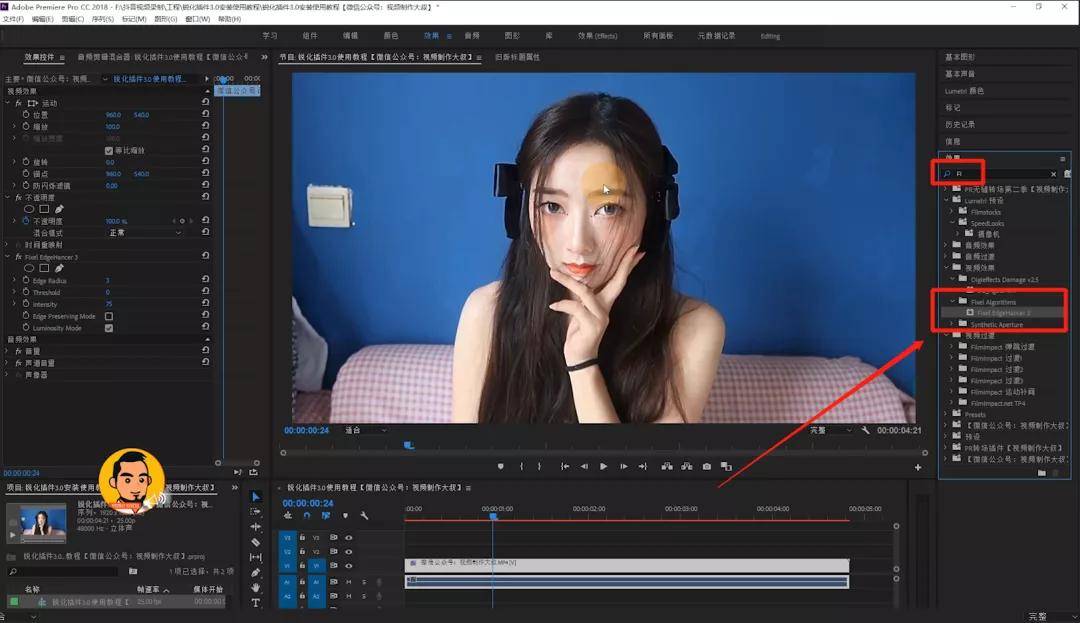Viewport: 1080px width, 623px height.
Task: Collapse the Pixel Algorithms folder
Action: 953,301
